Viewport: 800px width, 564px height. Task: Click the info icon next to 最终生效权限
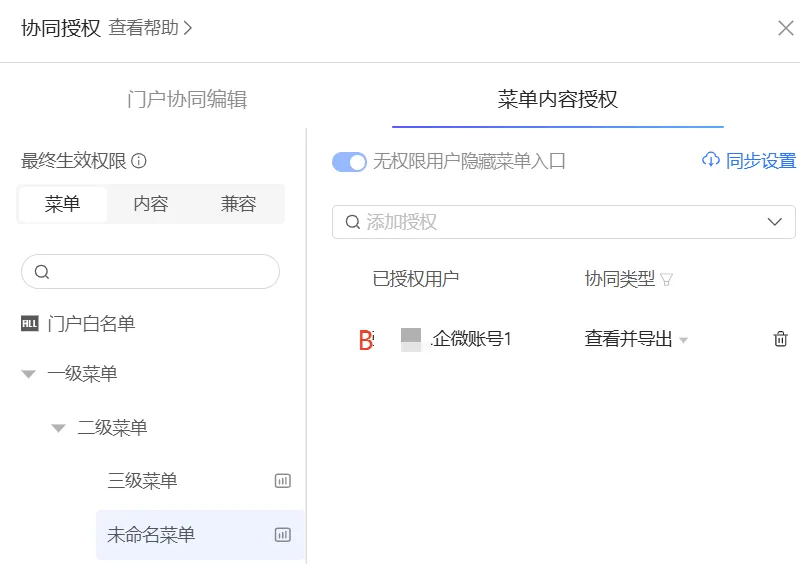pyautogui.click(x=139, y=161)
